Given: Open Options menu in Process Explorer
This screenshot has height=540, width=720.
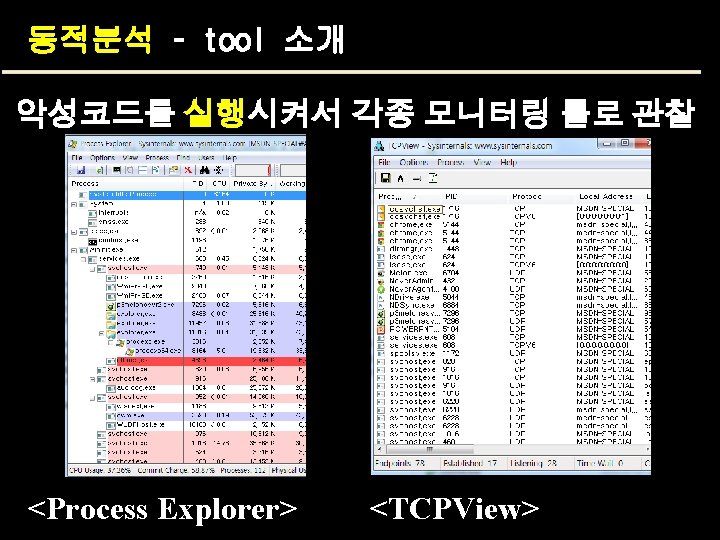Looking at the screenshot, I should pos(102,158).
